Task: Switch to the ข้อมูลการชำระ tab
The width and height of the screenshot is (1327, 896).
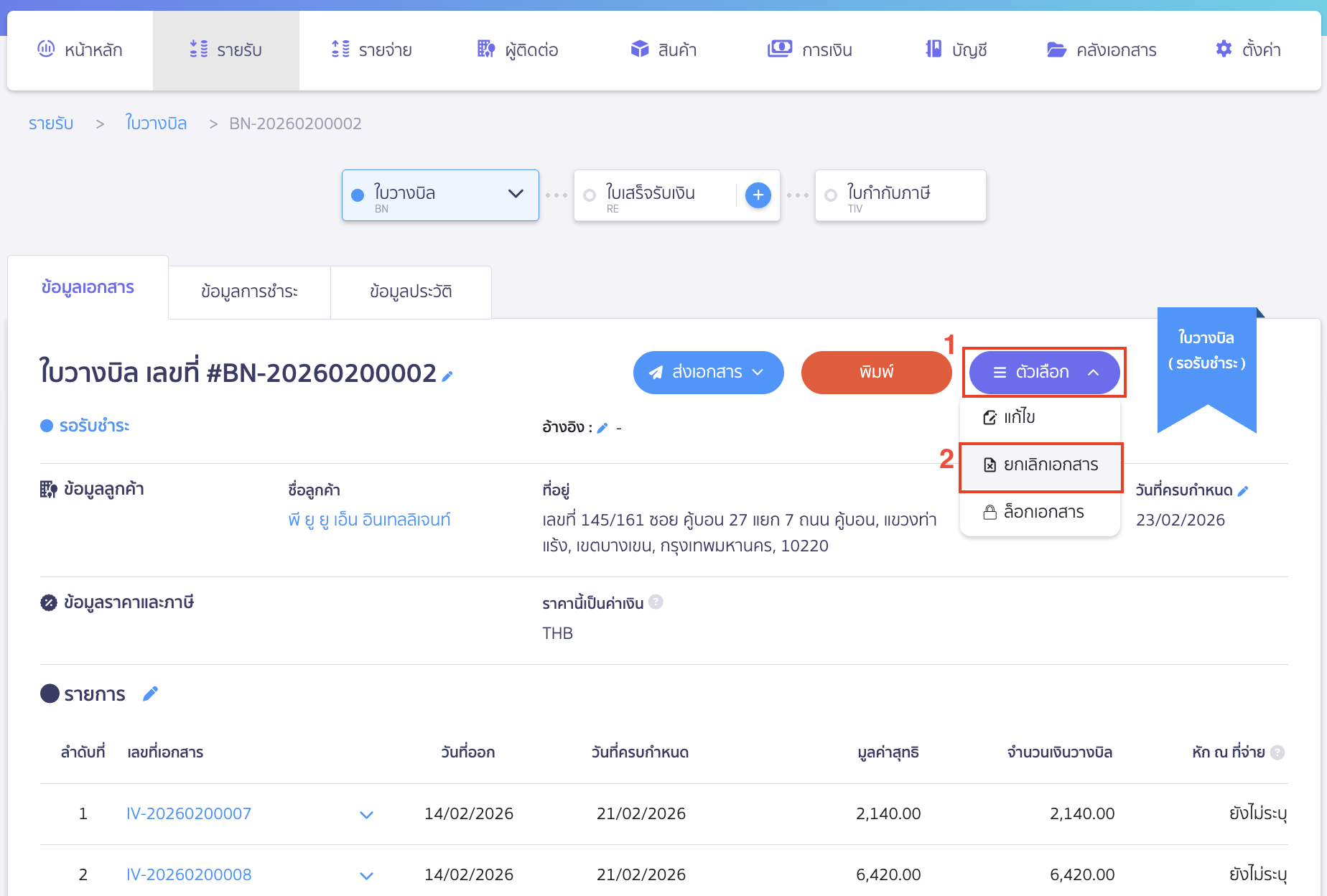Action: (249, 291)
